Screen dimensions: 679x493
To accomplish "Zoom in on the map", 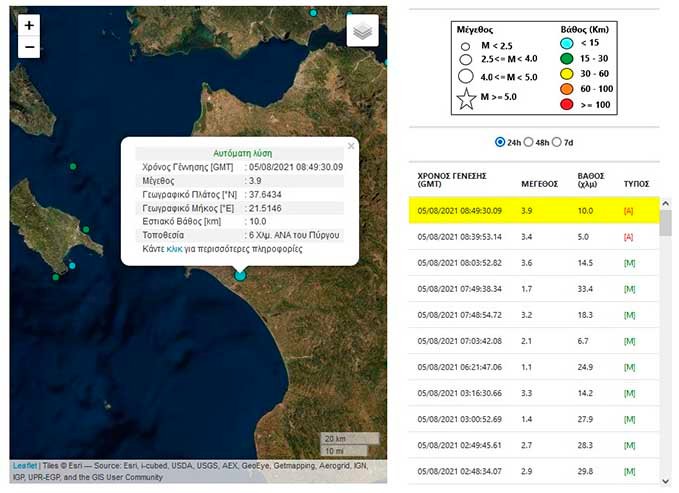I will [29, 25].
